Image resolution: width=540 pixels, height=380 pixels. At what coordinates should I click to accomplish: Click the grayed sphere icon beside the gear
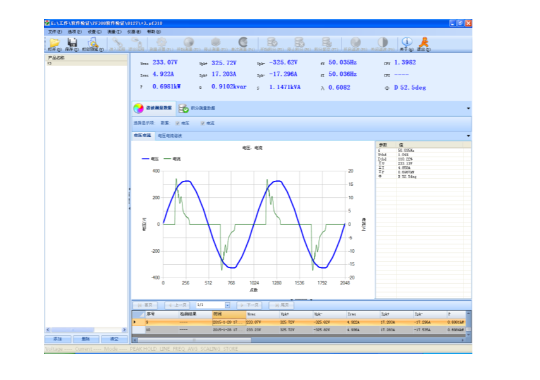tap(188, 42)
